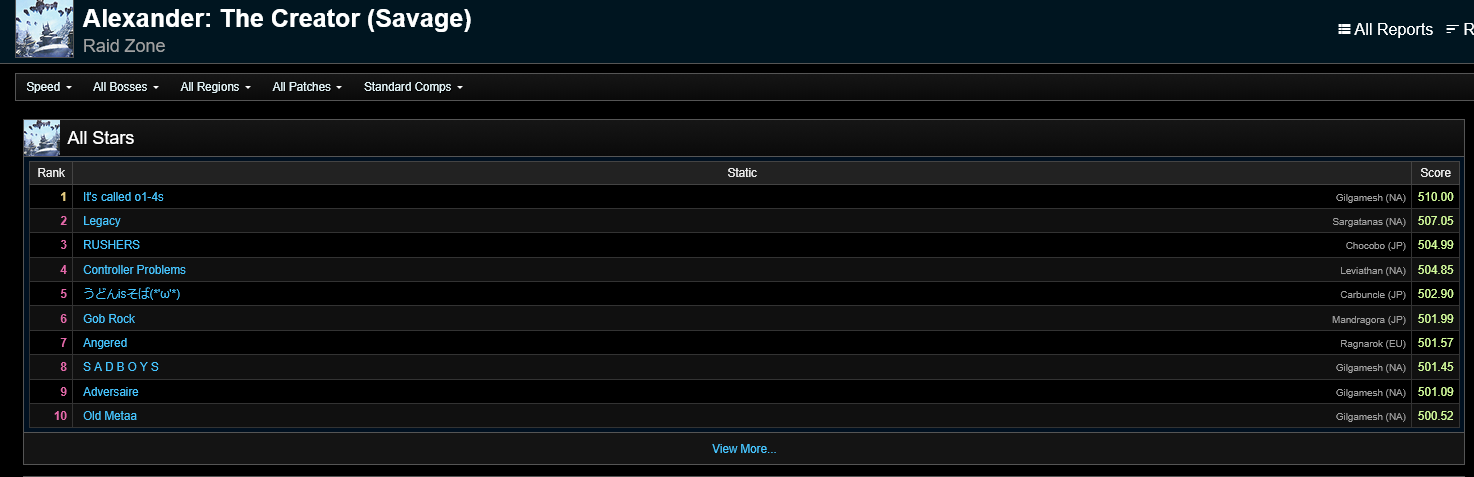
Task: Click rank number 10
Action: coord(61,416)
